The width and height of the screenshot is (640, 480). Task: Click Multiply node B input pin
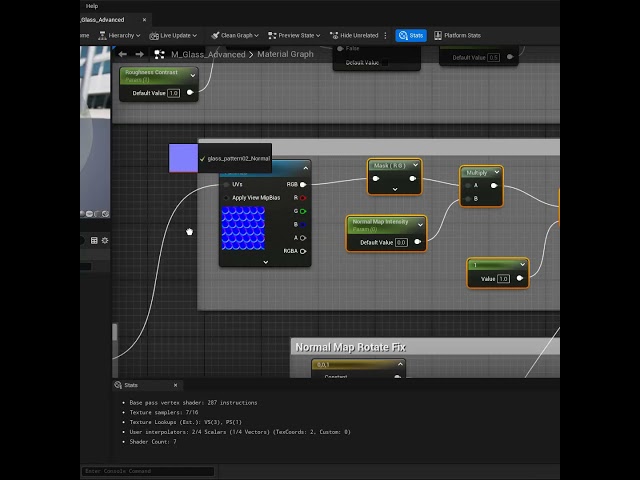[x=468, y=199]
